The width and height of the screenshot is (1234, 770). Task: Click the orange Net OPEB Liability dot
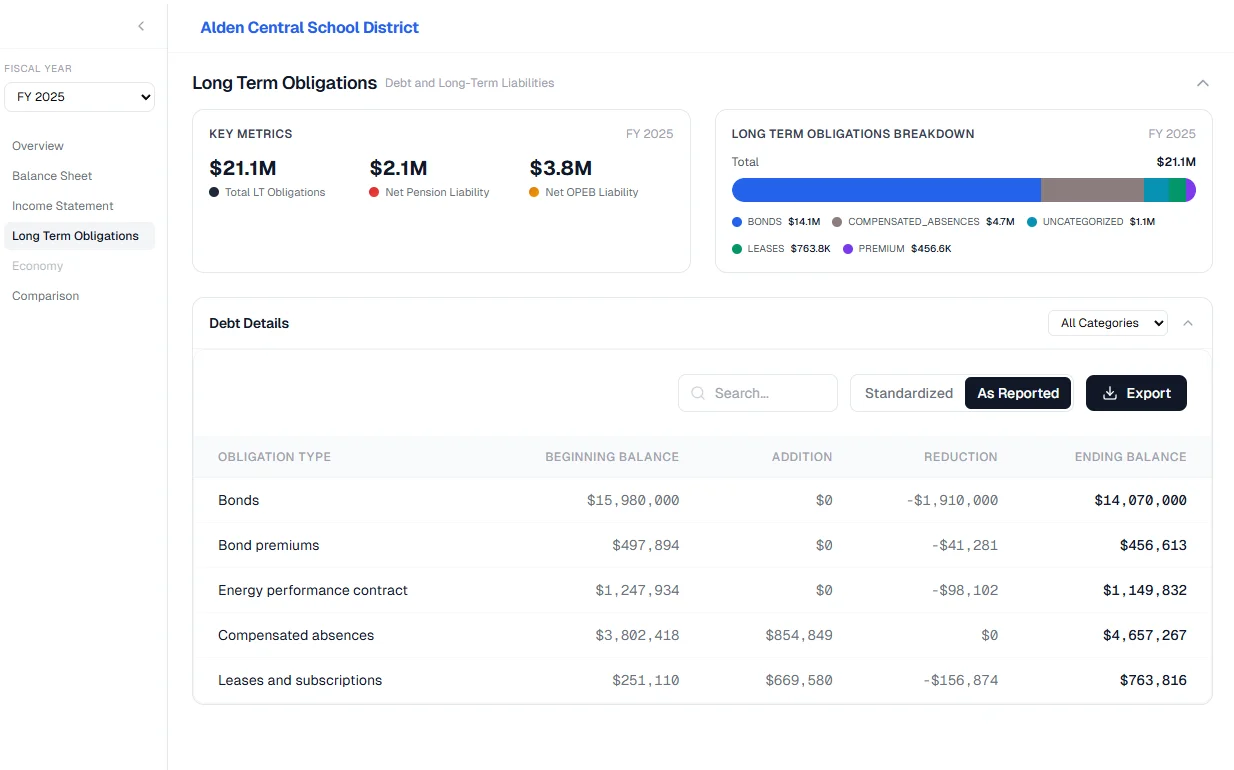click(x=534, y=192)
